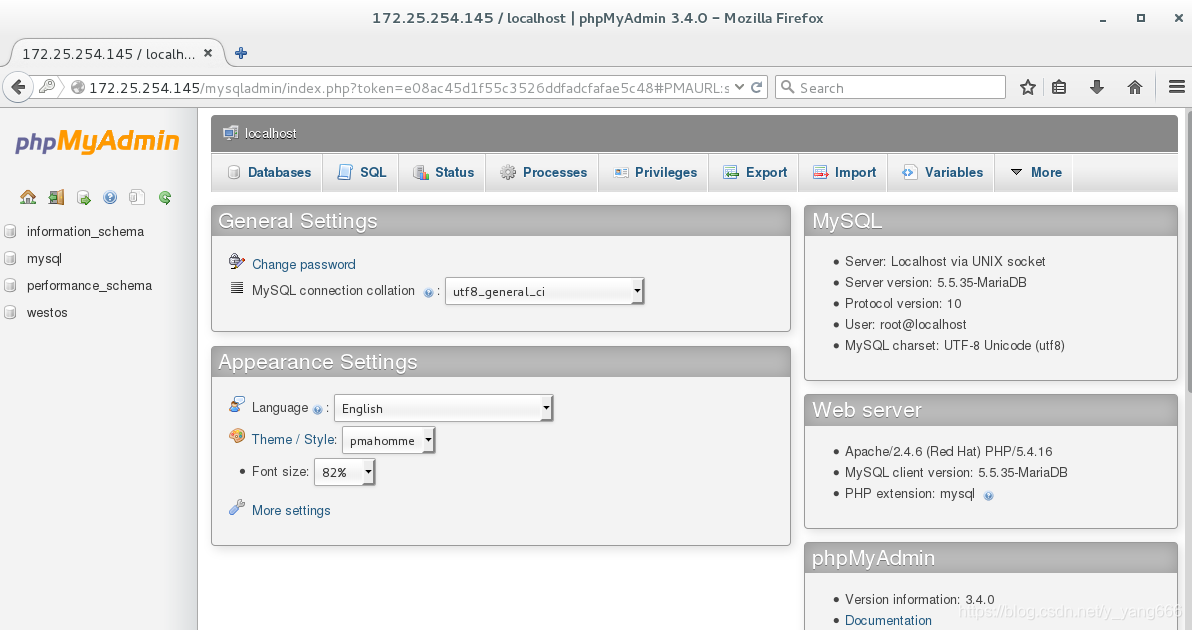
Task: Open a new tab with plus icon
Action: 241,53
